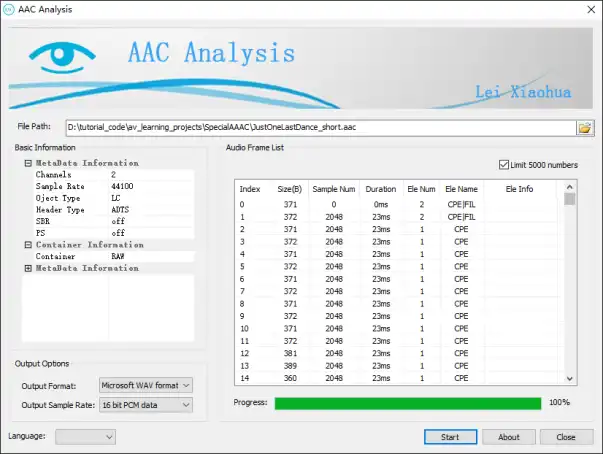Click the Start button

point(450,437)
